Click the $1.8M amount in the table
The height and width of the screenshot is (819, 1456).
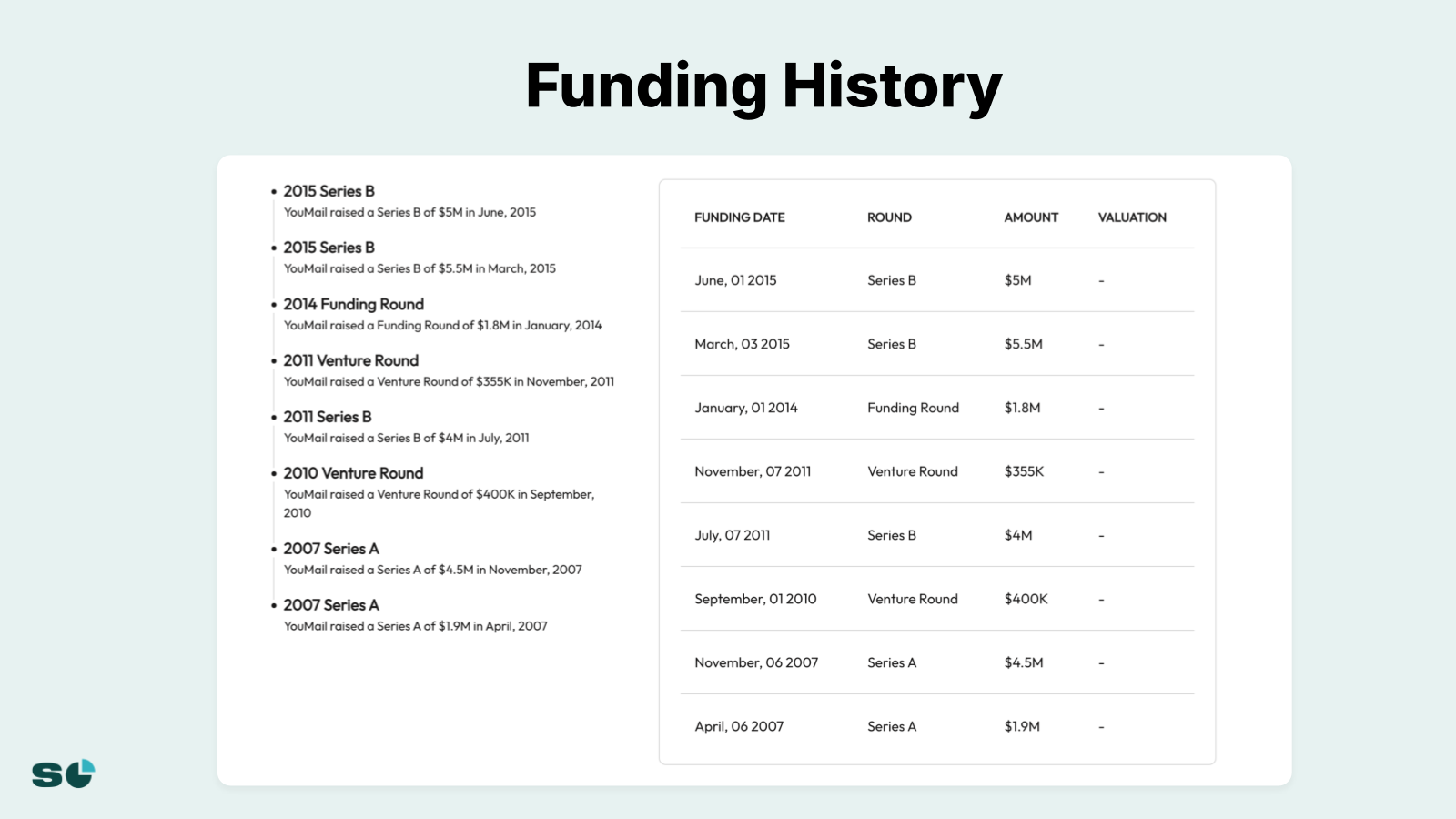(x=1022, y=408)
